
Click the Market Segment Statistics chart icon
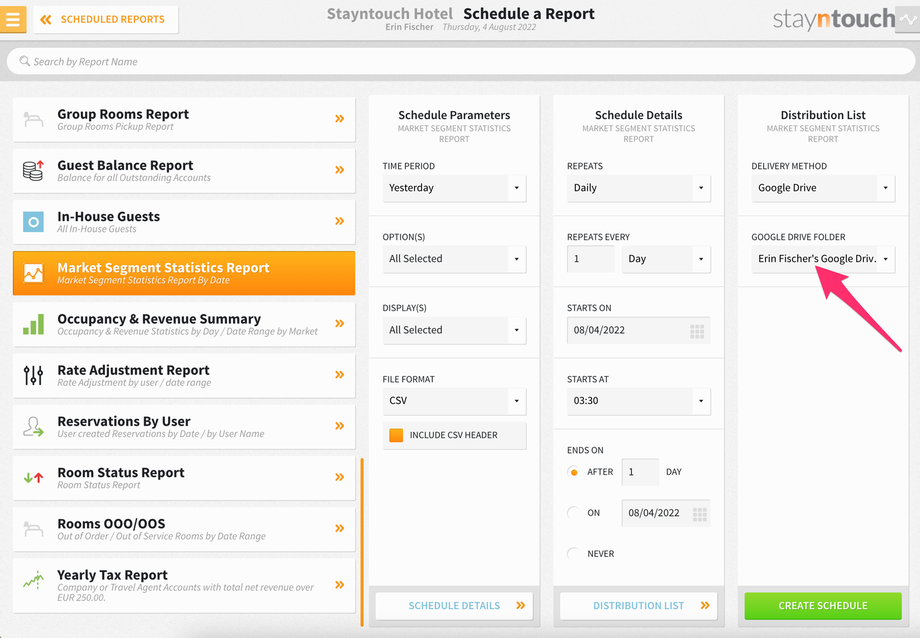(x=33, y=273)
